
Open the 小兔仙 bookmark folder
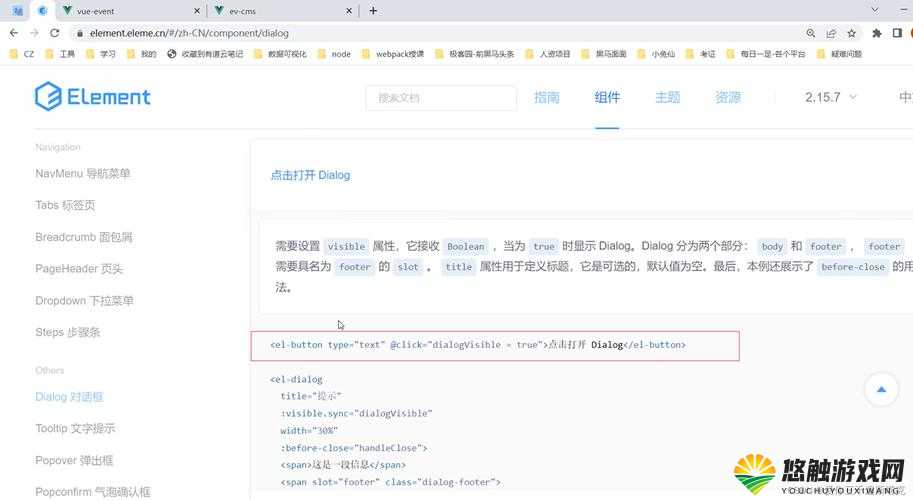[656, 54]
